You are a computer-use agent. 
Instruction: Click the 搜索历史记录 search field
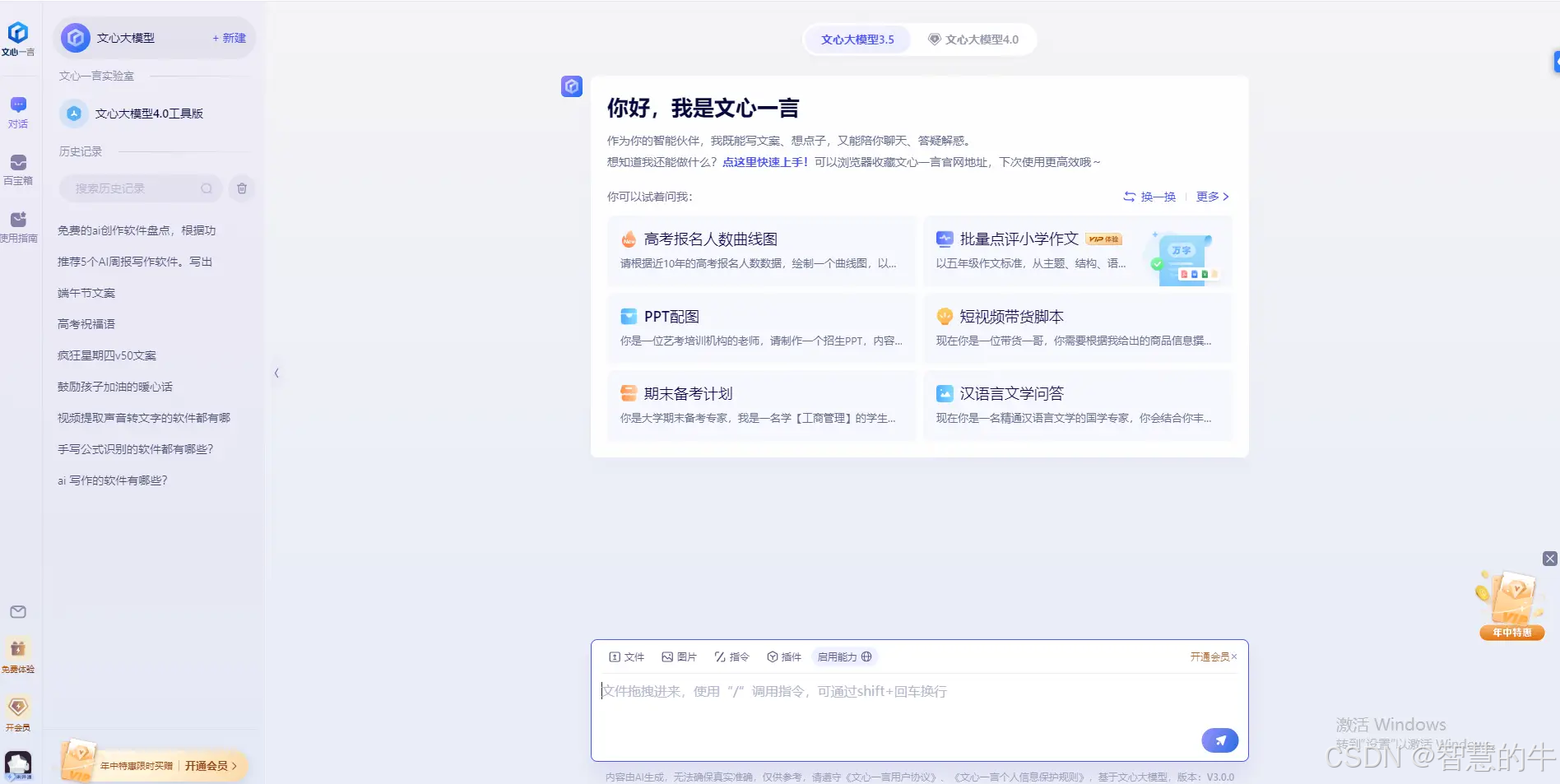(x=140, y=188)
